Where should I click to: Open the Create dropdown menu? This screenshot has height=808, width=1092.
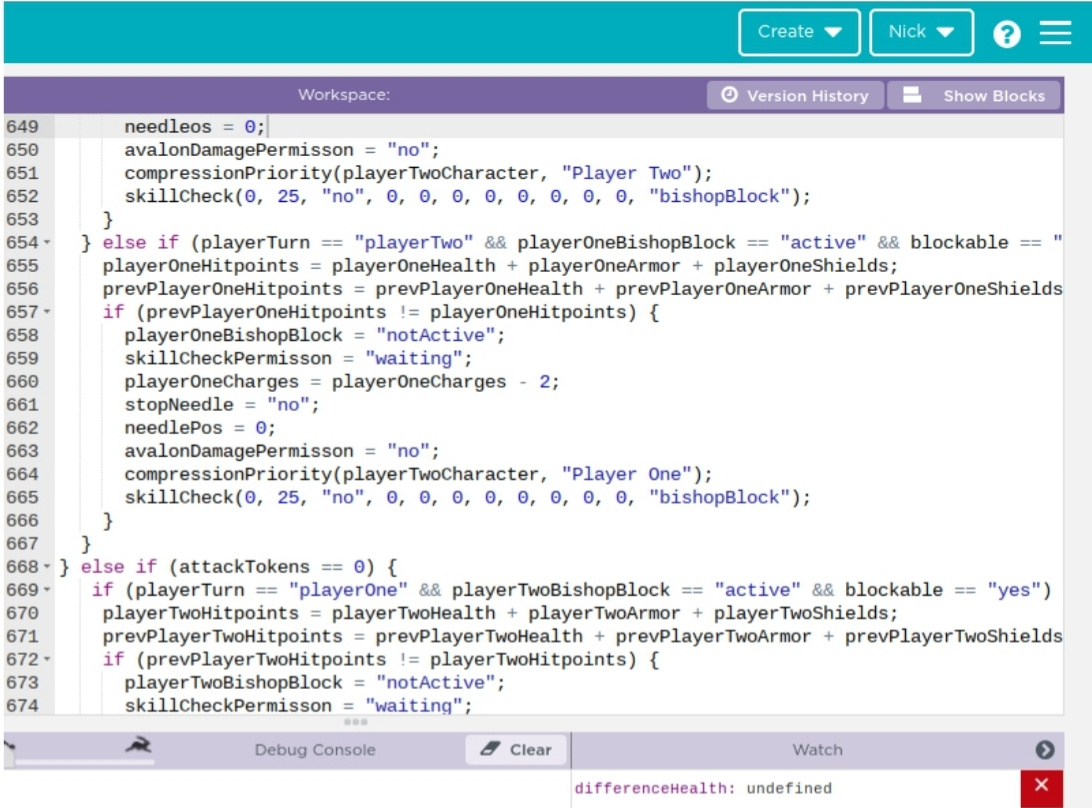point(799,32)
